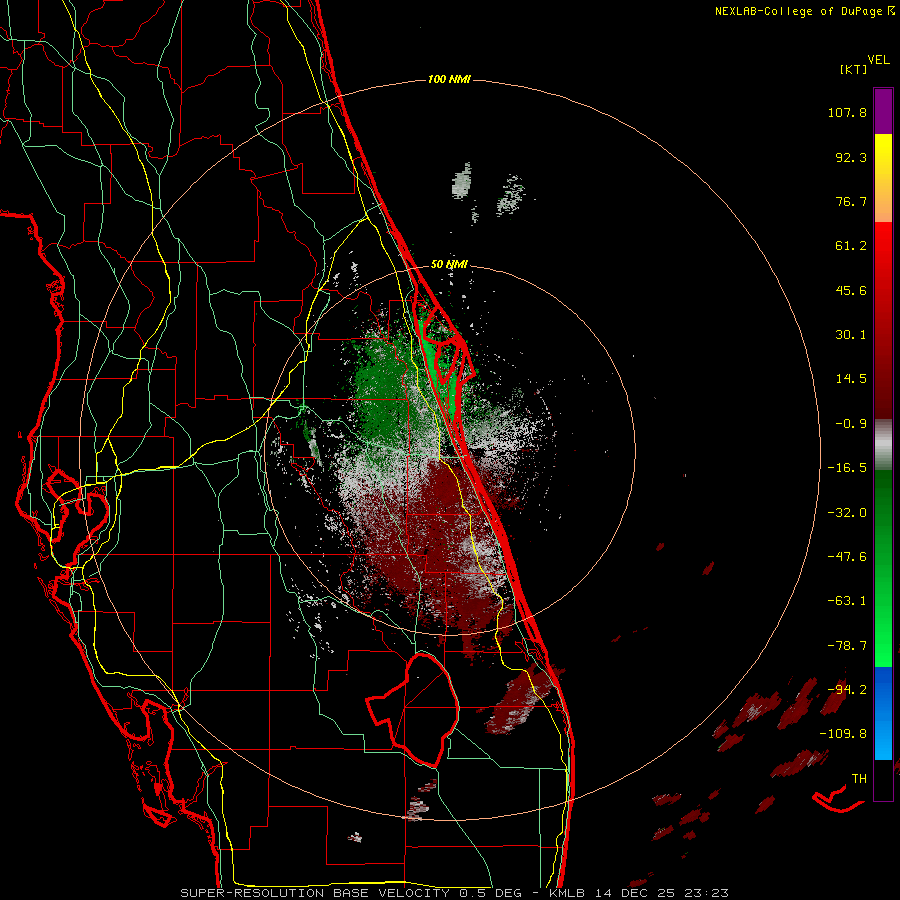Click the Super-Resolution Base Velocity caption at bottom

[x=454, y=893]
